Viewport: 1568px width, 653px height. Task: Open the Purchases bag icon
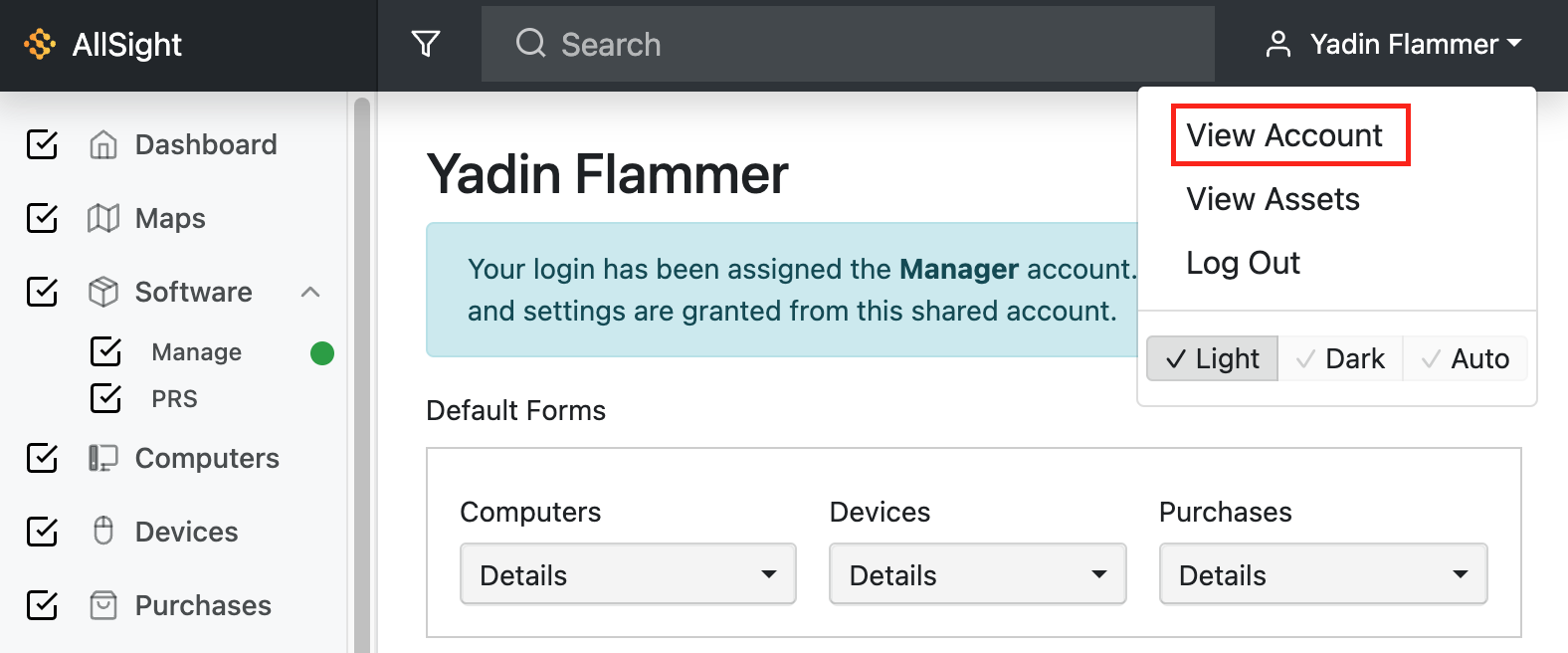pos(103,605)
